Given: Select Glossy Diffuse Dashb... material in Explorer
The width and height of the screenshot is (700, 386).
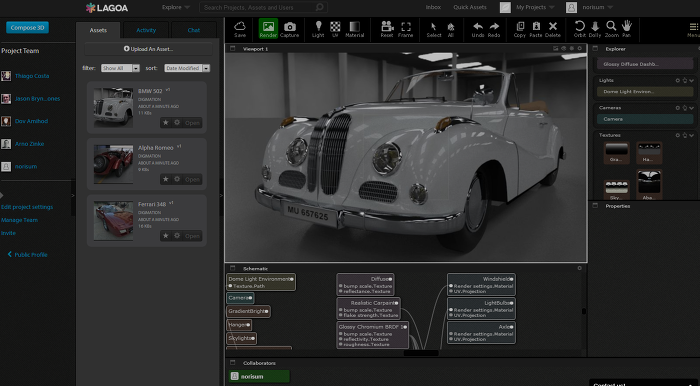Looking at the screenshot, I should point(645,64).
